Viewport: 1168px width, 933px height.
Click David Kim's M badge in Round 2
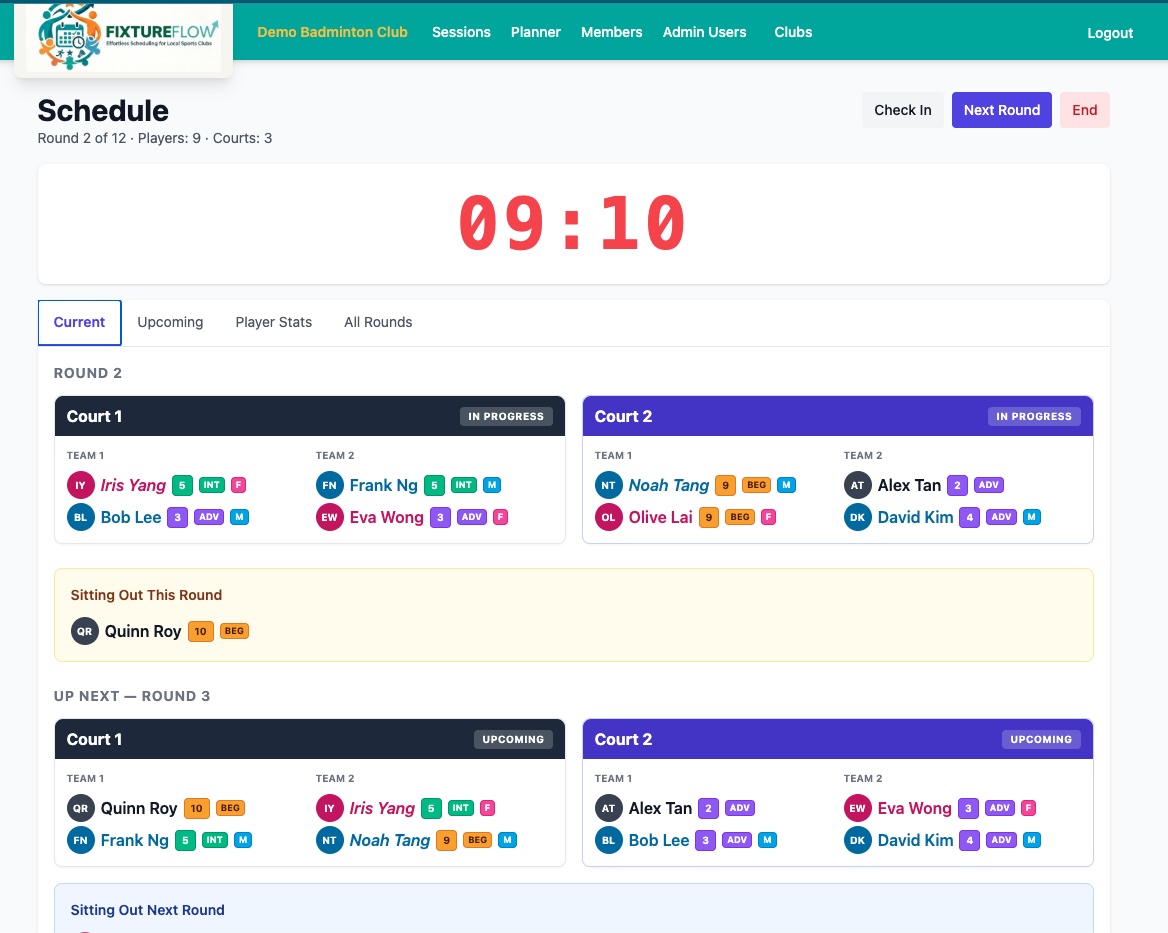[x=1032, y=516]
